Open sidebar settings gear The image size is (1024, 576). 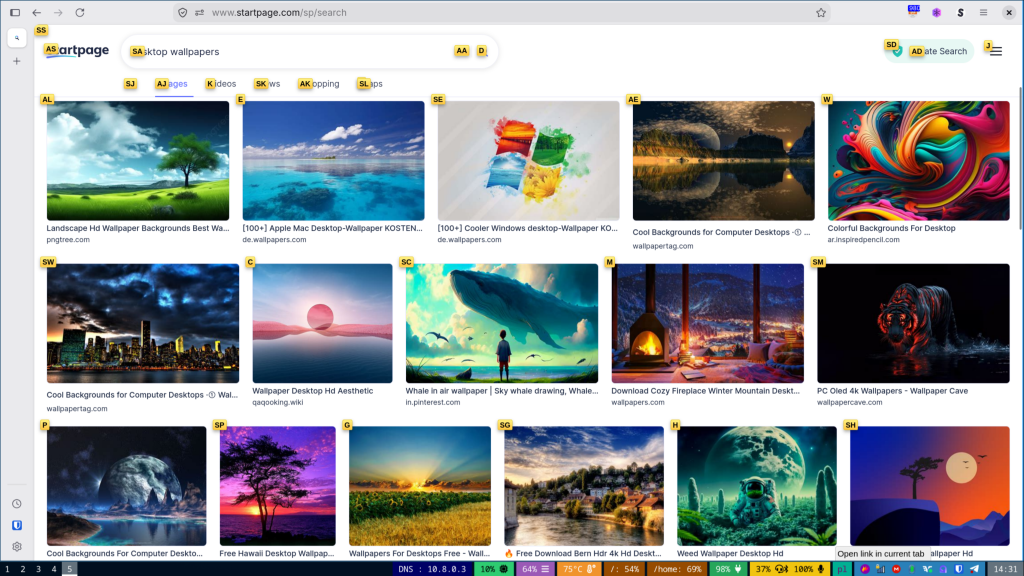[x=17, y=547]
